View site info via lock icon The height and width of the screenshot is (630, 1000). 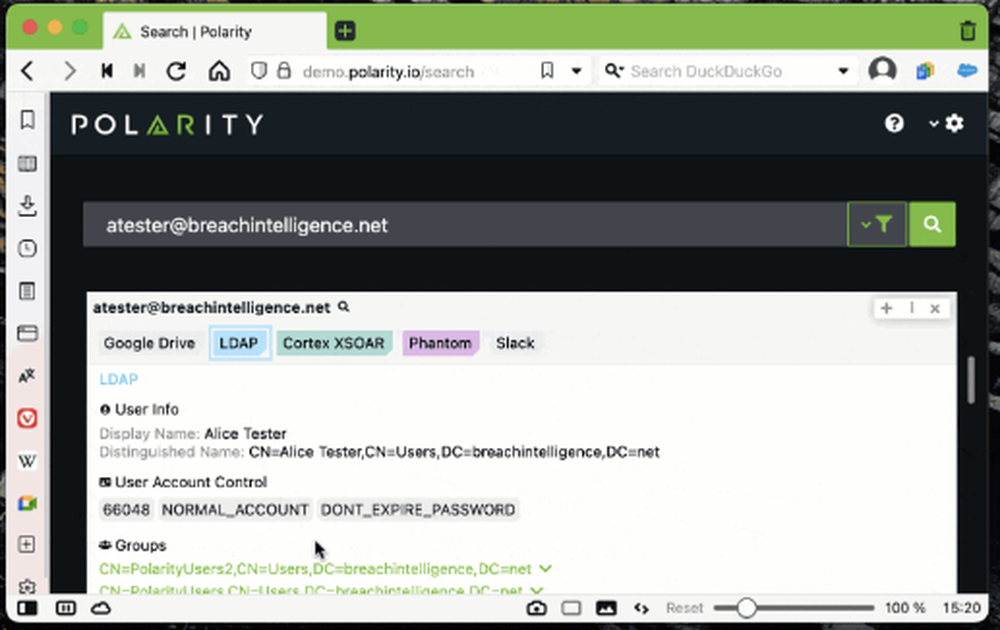[284, 71]
